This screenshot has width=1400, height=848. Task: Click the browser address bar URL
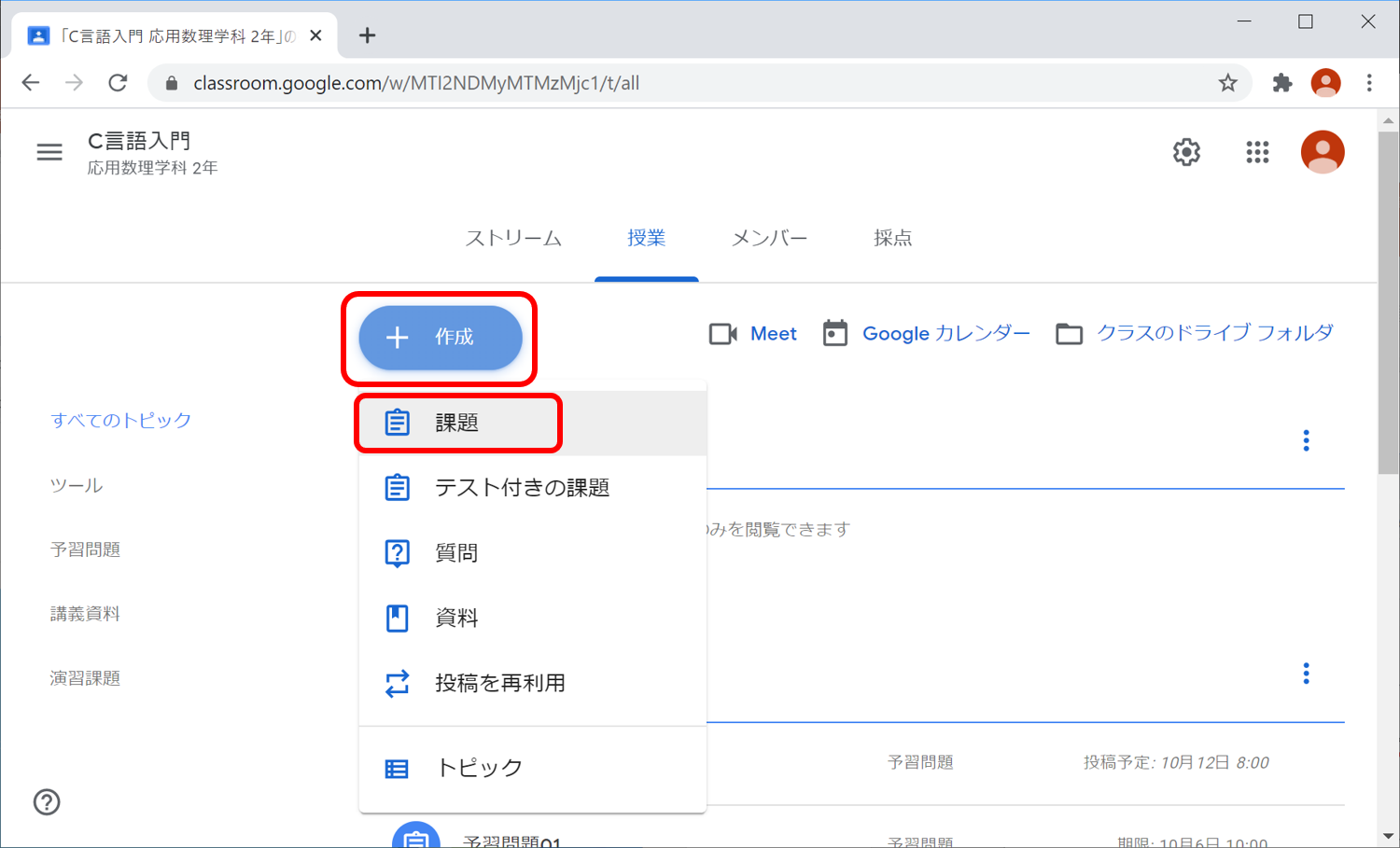tap(416, 83)
